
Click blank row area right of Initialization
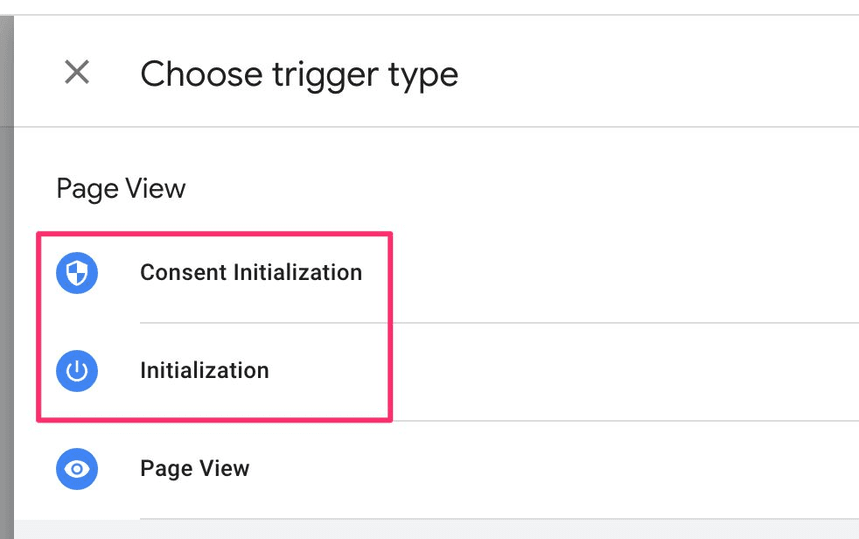(625, 371)
